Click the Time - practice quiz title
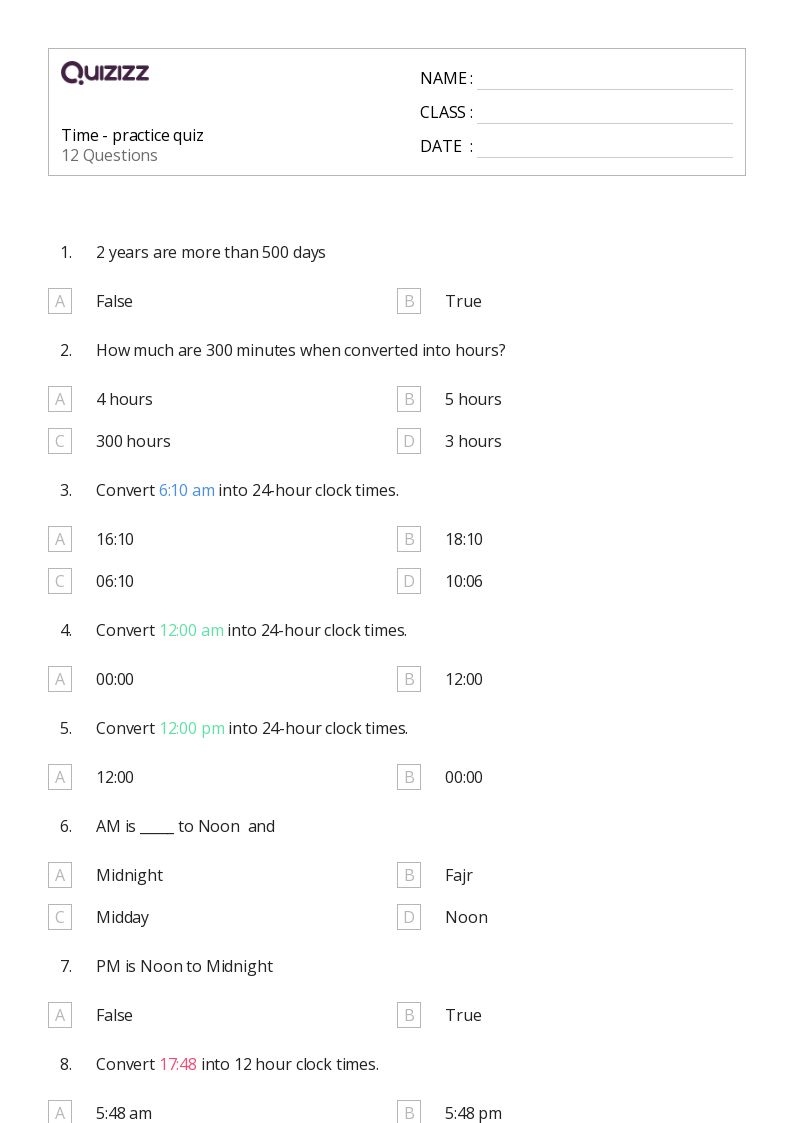The image size is (794, 1123). pyautogui.click(x=132, y=136)
